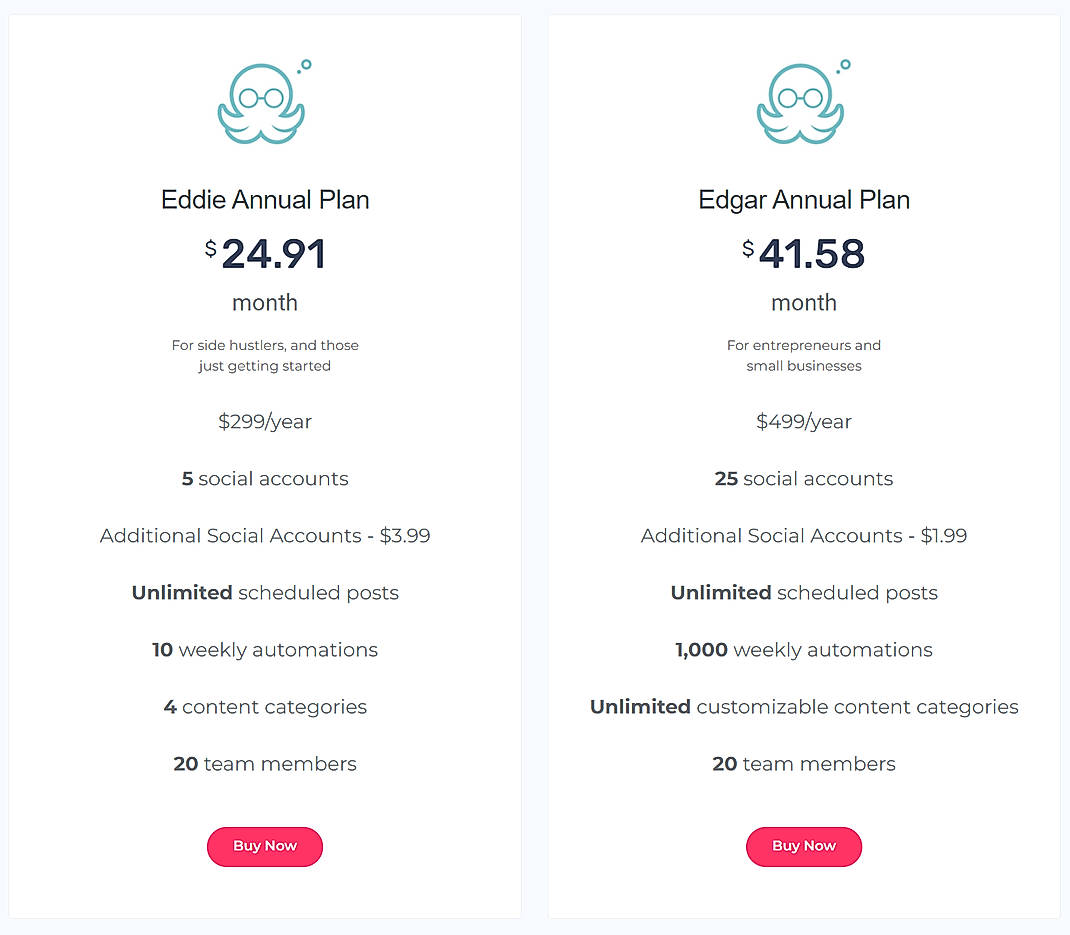Click the Edgar plan octopus mascot icon
The width and height of the screenshot is (1070, 935).
tap(802, 103)
